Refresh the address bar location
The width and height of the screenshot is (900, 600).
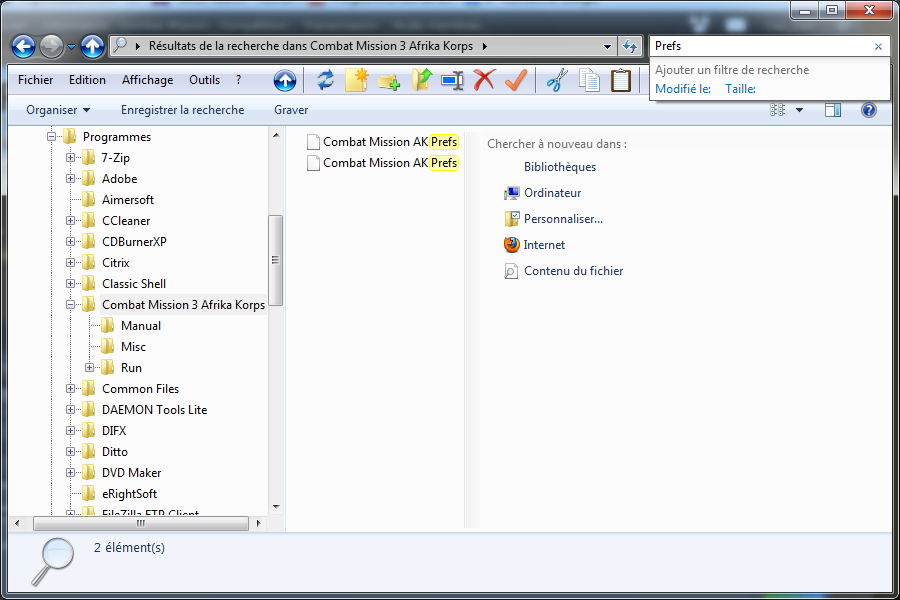point(630,47)
